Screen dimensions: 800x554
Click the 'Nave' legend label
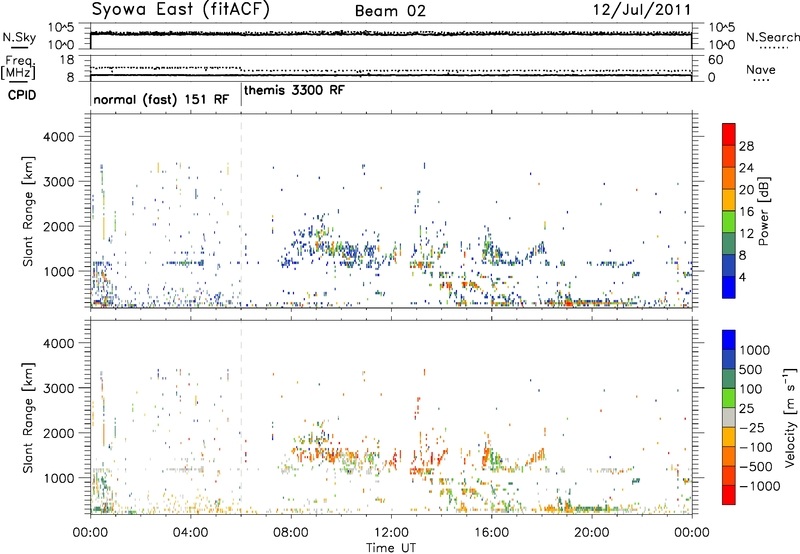click(761, 70)
